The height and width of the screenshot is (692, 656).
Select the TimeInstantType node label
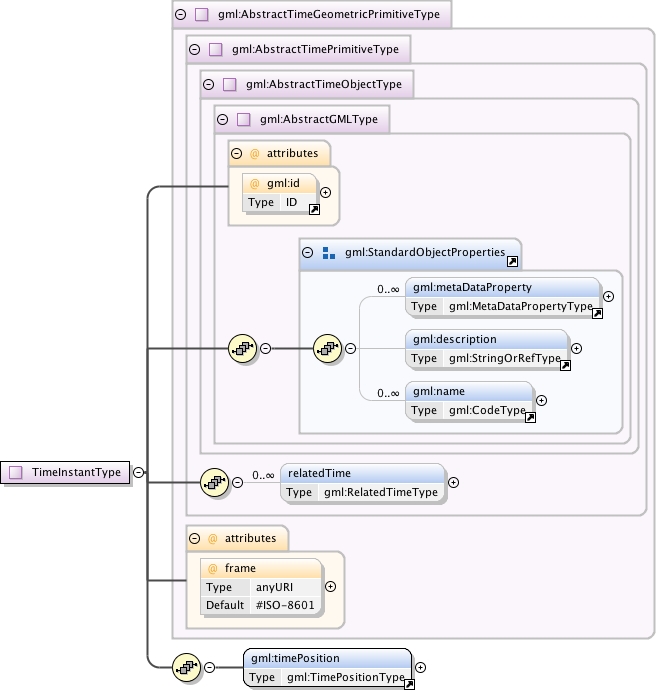pyautogui.click(x=76, y=472)
